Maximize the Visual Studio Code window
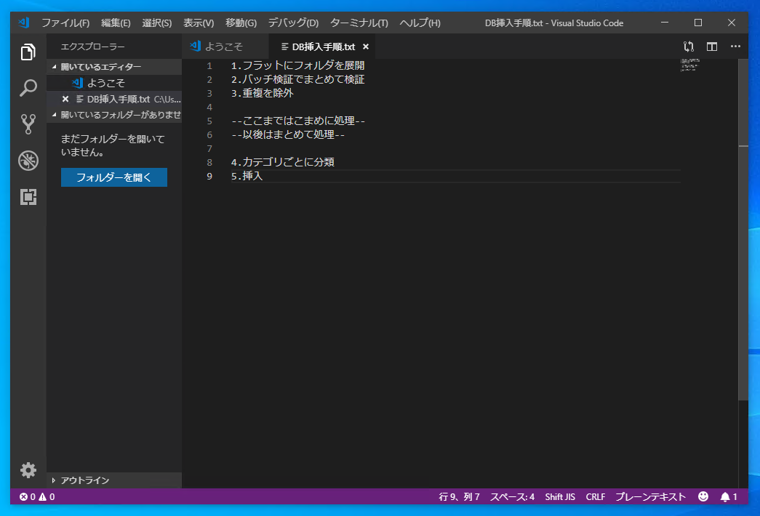The image size is (760, 516). click(x=698, y=23)
